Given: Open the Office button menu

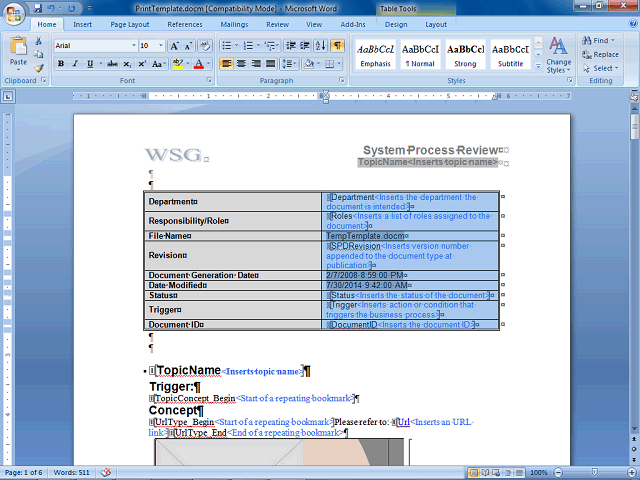Looking at the screenshot, I should coord(14,14).
